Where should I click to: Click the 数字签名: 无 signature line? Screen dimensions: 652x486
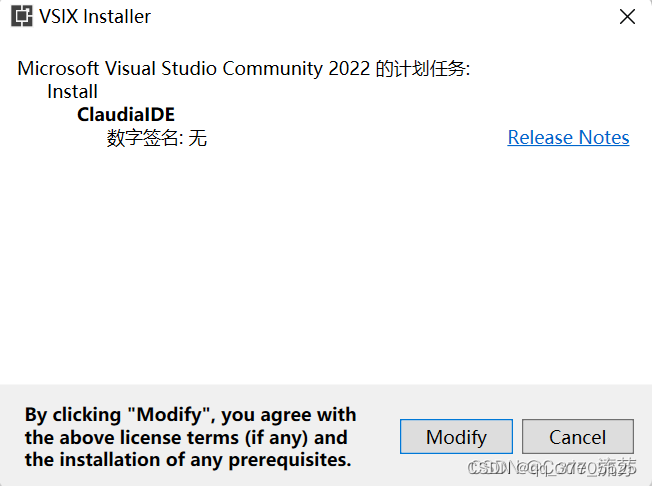click(157, 138)
